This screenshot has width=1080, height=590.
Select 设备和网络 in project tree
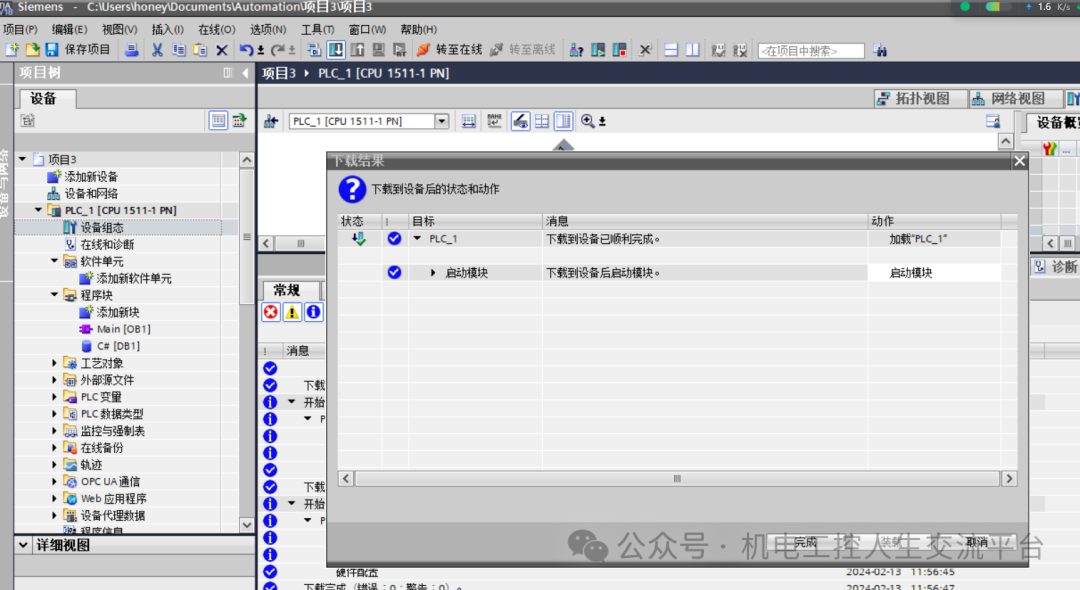tap(91, 193)
